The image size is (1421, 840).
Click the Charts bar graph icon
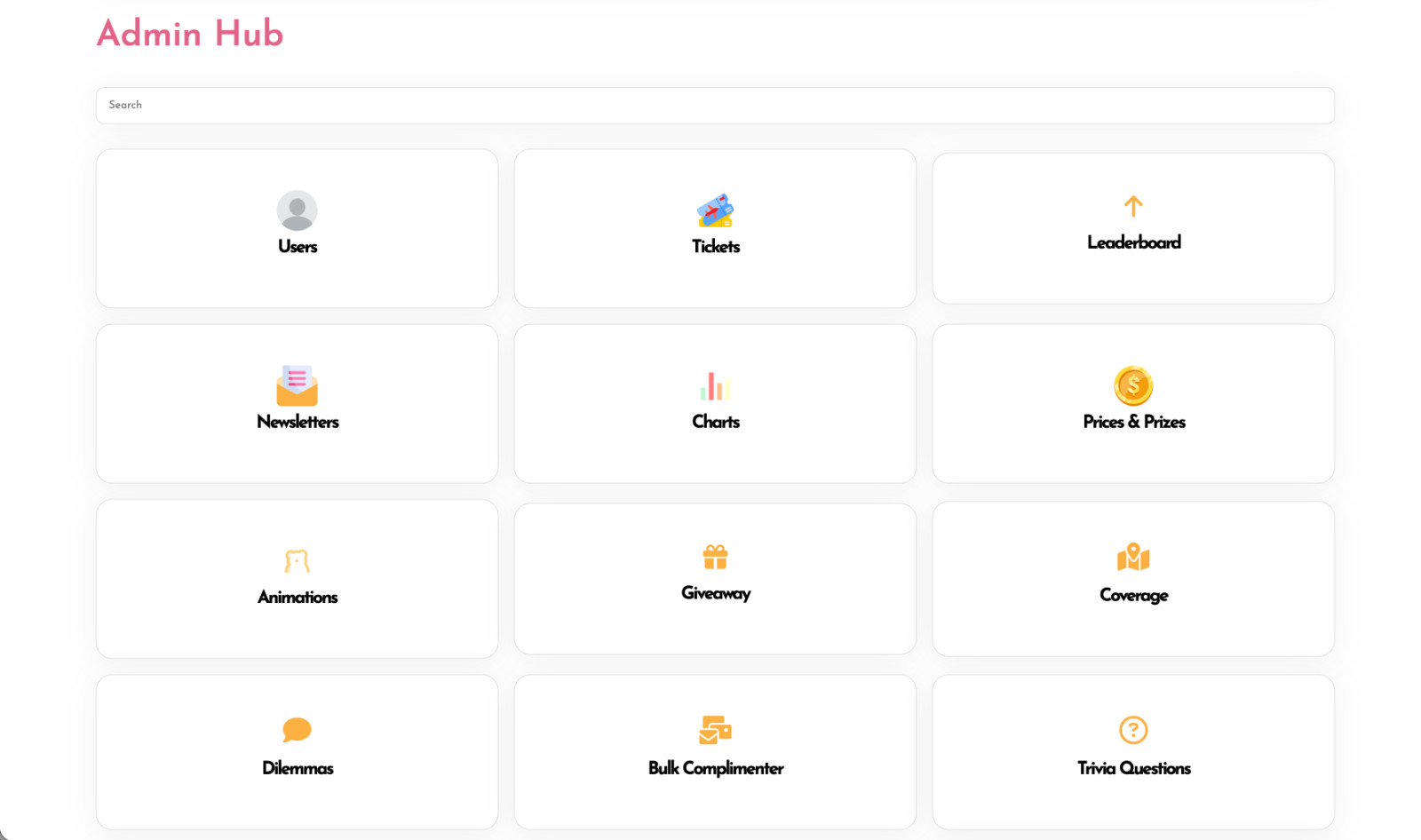715,386
